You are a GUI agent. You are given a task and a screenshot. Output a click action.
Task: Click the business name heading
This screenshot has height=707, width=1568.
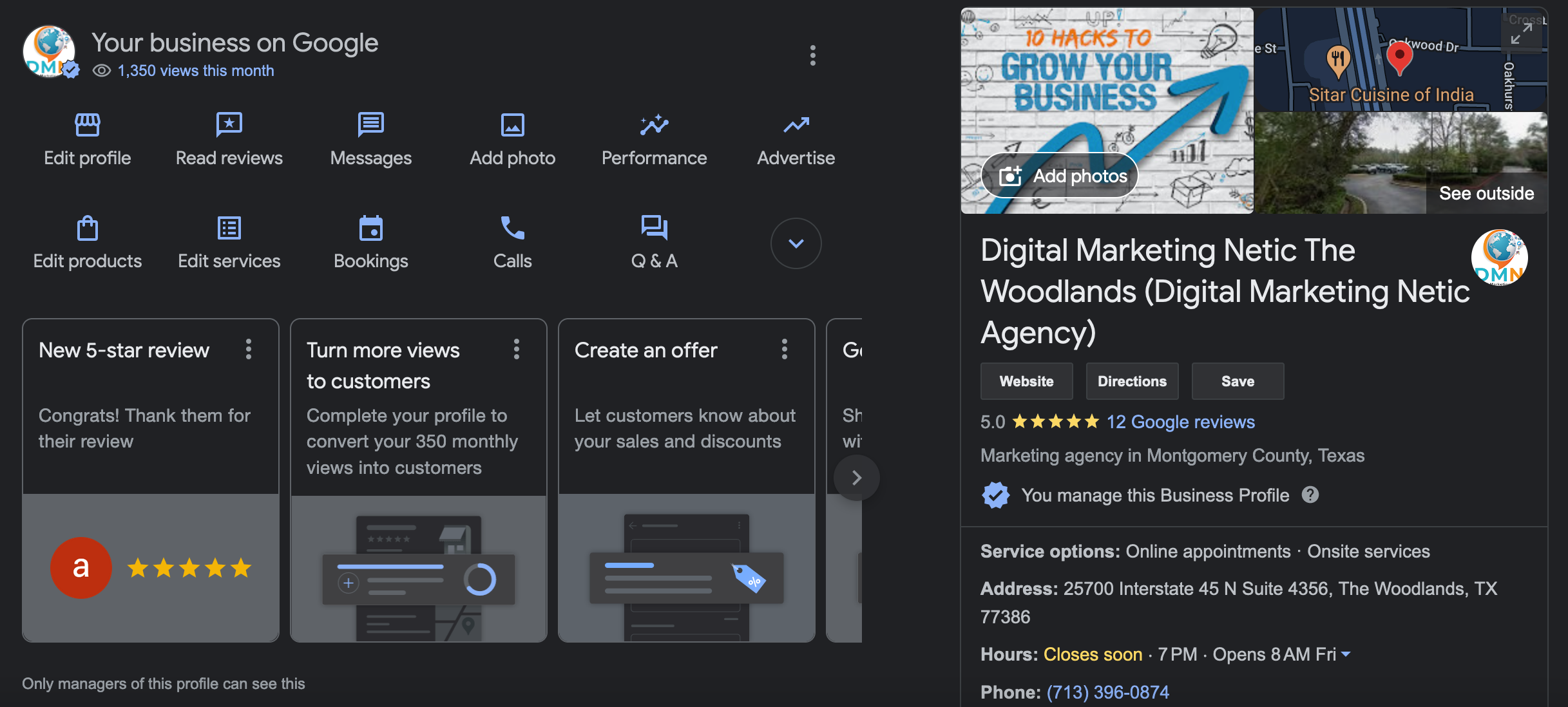click(x=1225, y=291)
